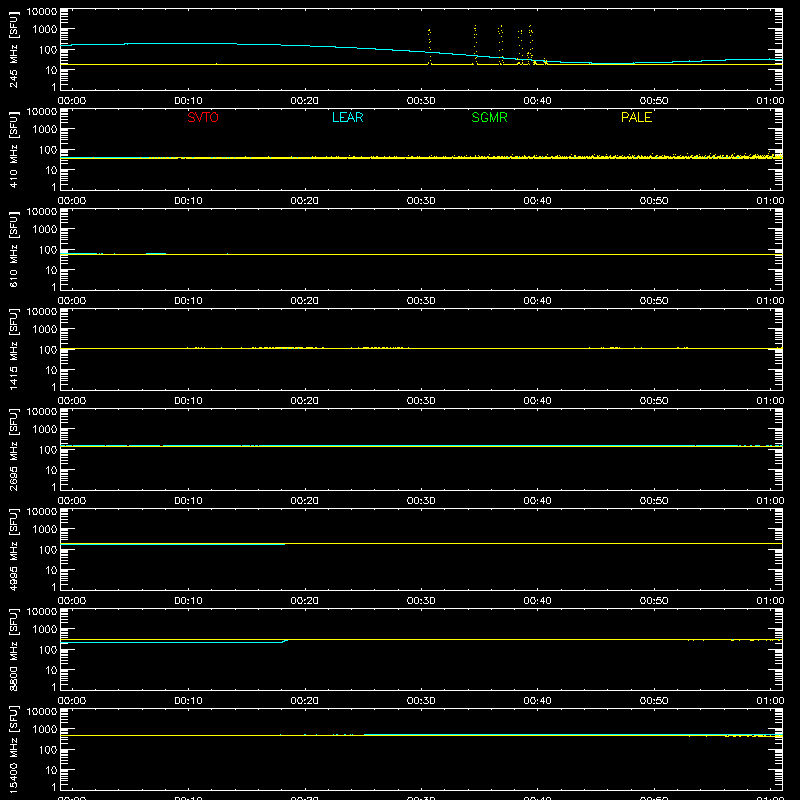
Task: Select the '8800 MHz [SFU]' axis title
Action: [x=13, y=649]
